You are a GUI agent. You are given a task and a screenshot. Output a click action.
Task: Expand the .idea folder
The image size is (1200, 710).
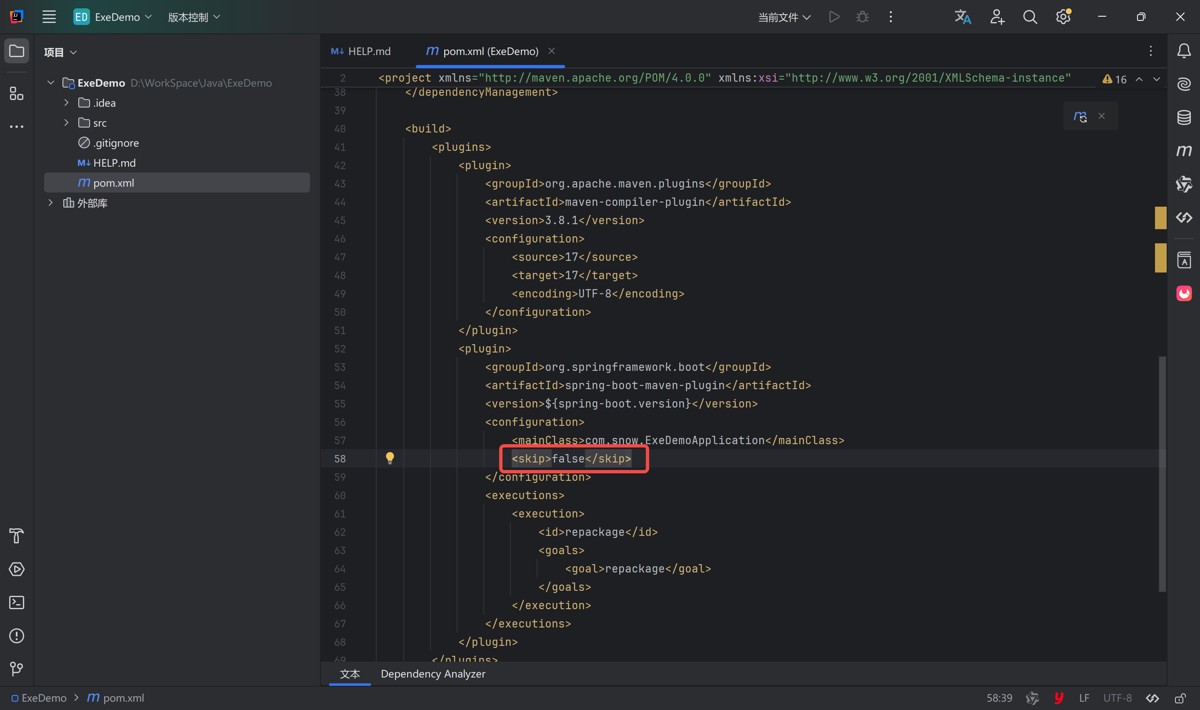point(67,103)
